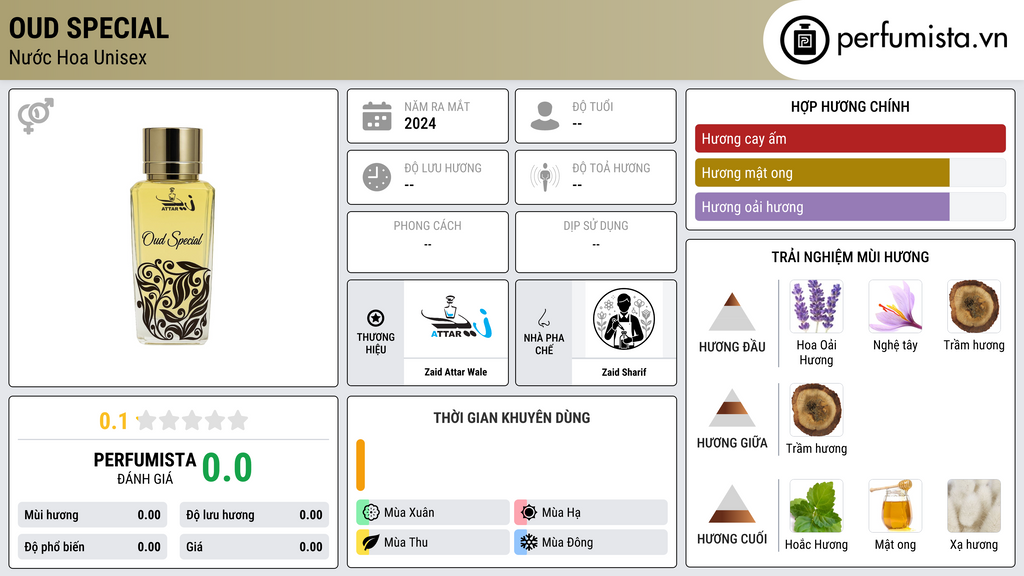The height and width of the screenshot is (576, 1024).
Task: Click the Zaid Sharif perfumer name
Action: coord(624,372)
